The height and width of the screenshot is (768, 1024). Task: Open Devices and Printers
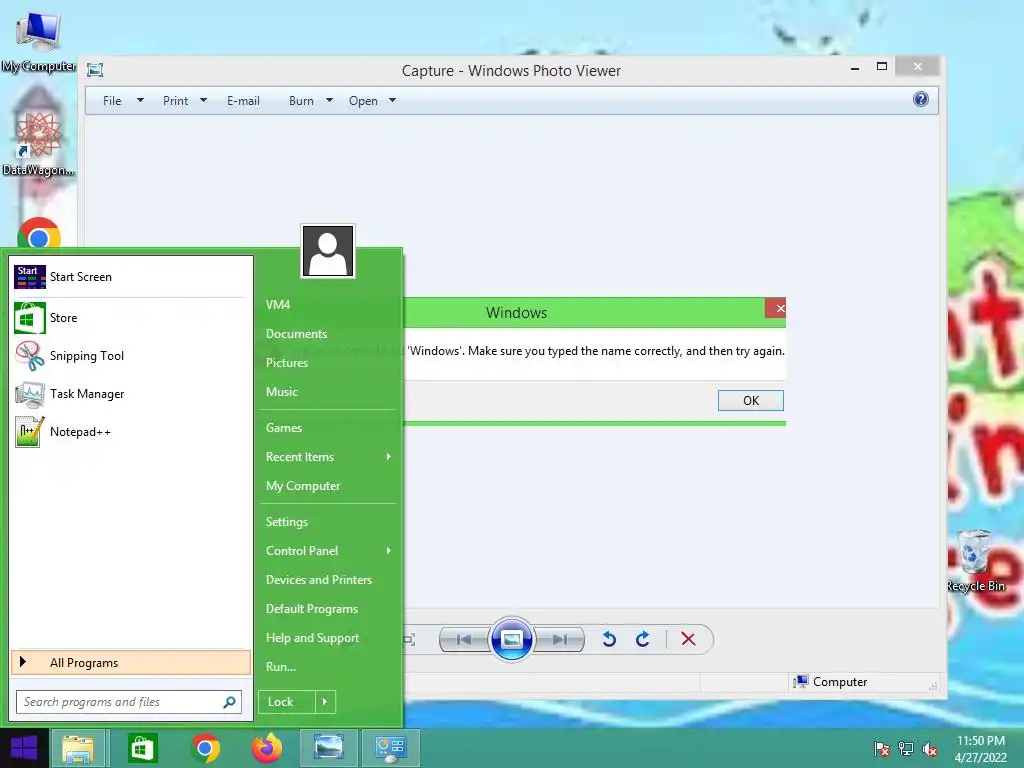pos(319,580)
